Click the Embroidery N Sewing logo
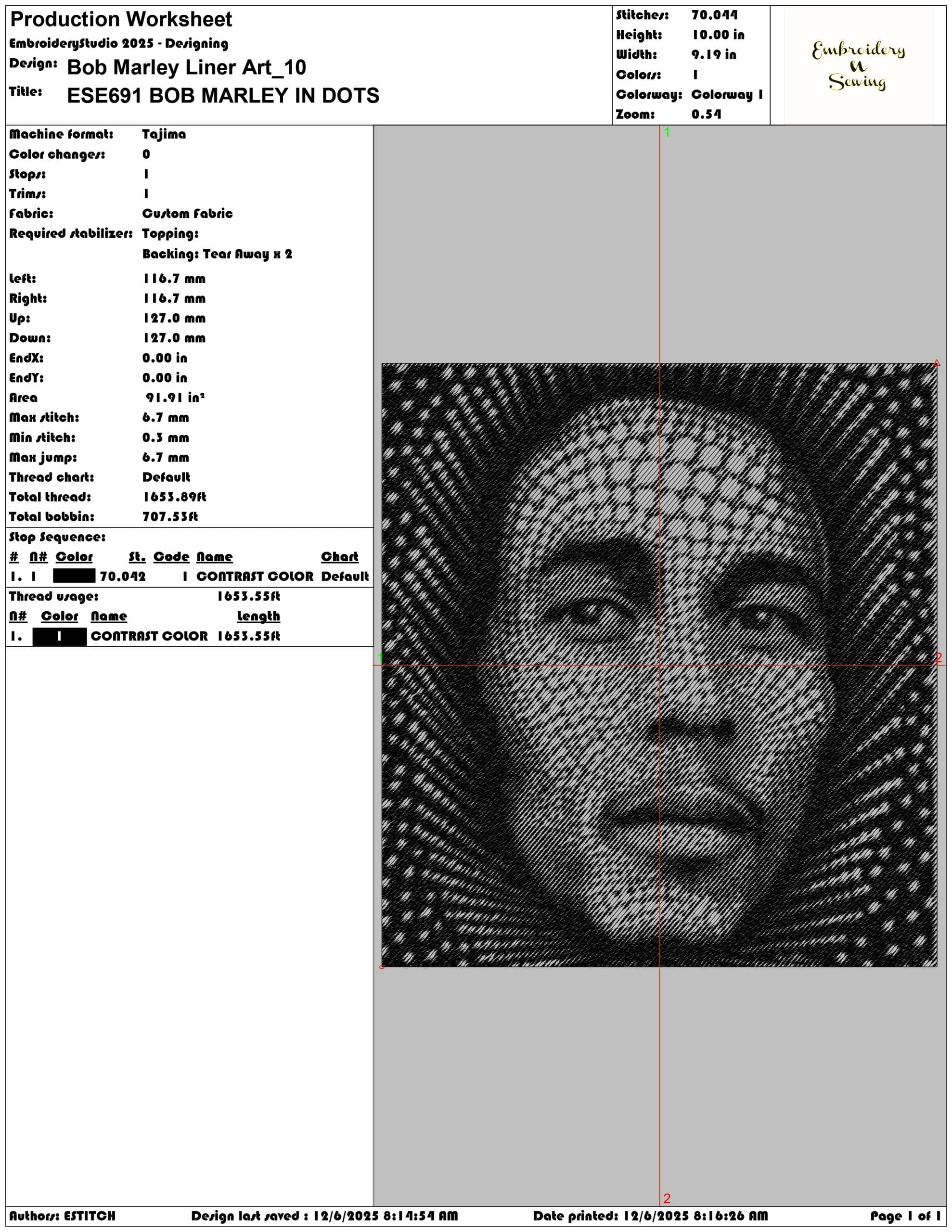 pyautogui.click(x=858, y=65)
